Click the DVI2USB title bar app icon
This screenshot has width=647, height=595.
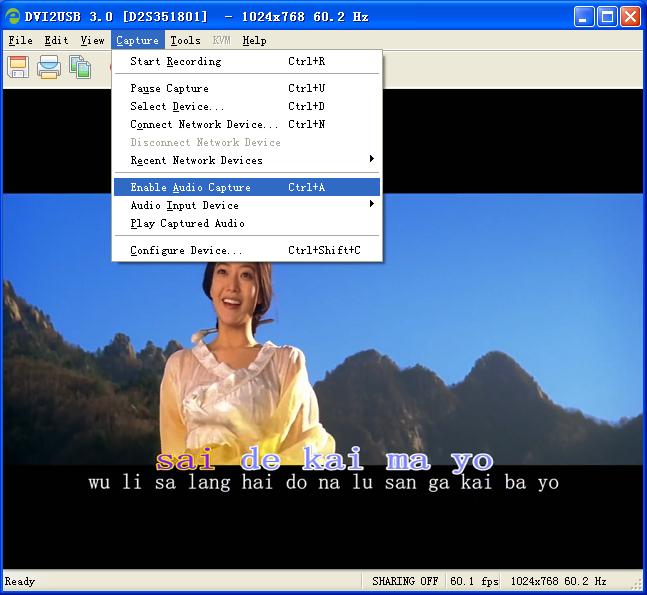pos(13,16)
